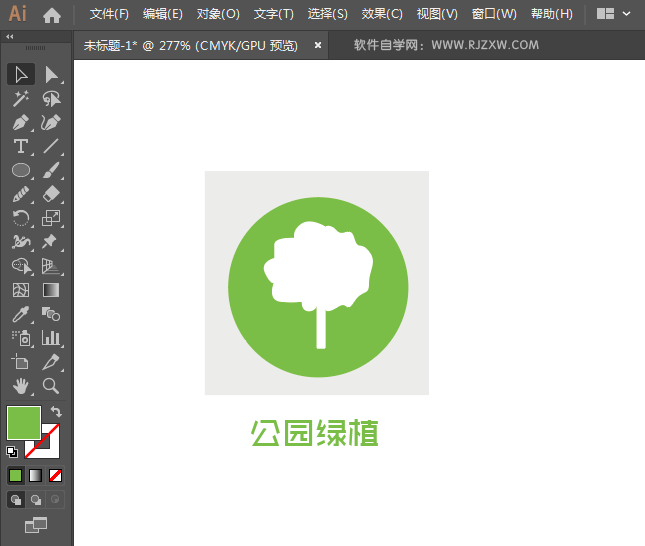This screenshot has height=546, width=645.
Task: Close the 未标题-1* document tab
Action: click(318, 45)
